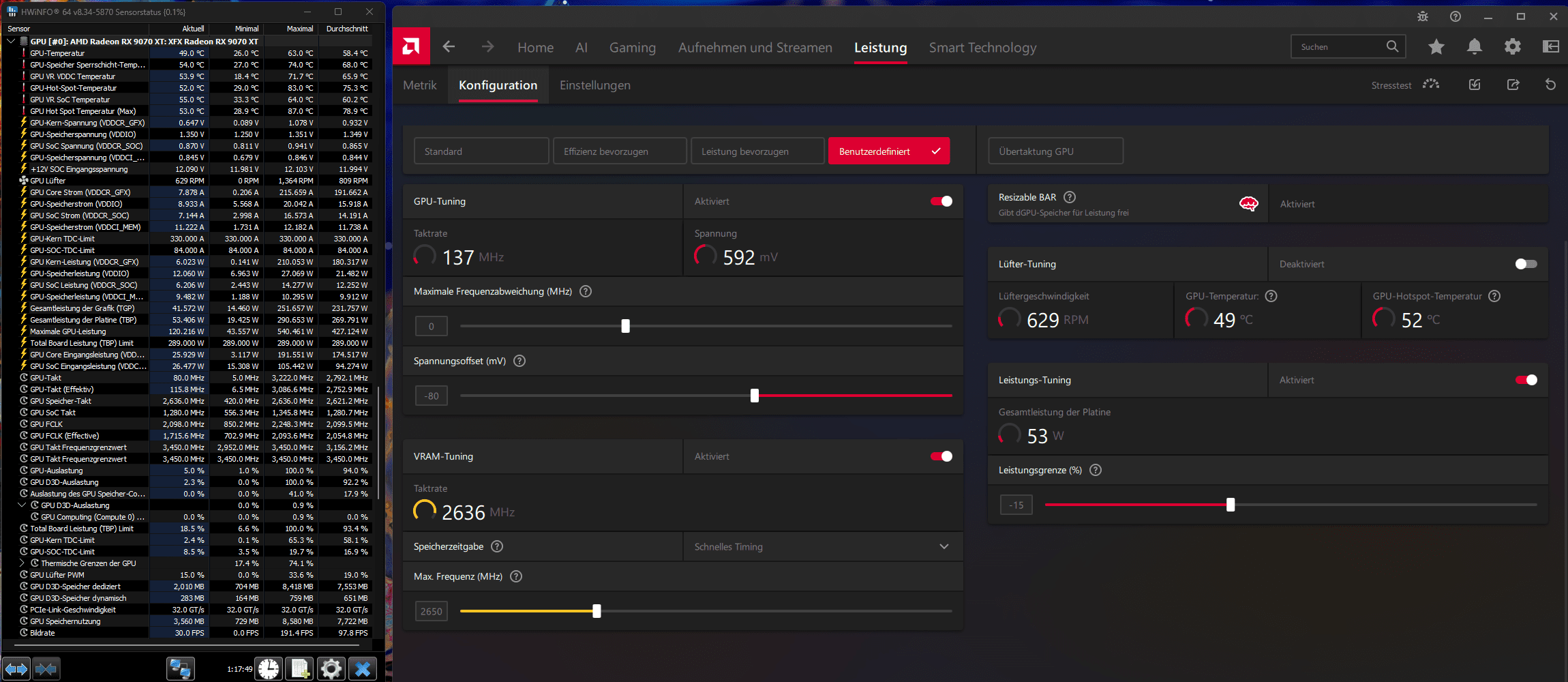Click the Durchschnitt column header in HWiNFO
The width and height of the screenshot is (1568, 682).
click(347, 29)
